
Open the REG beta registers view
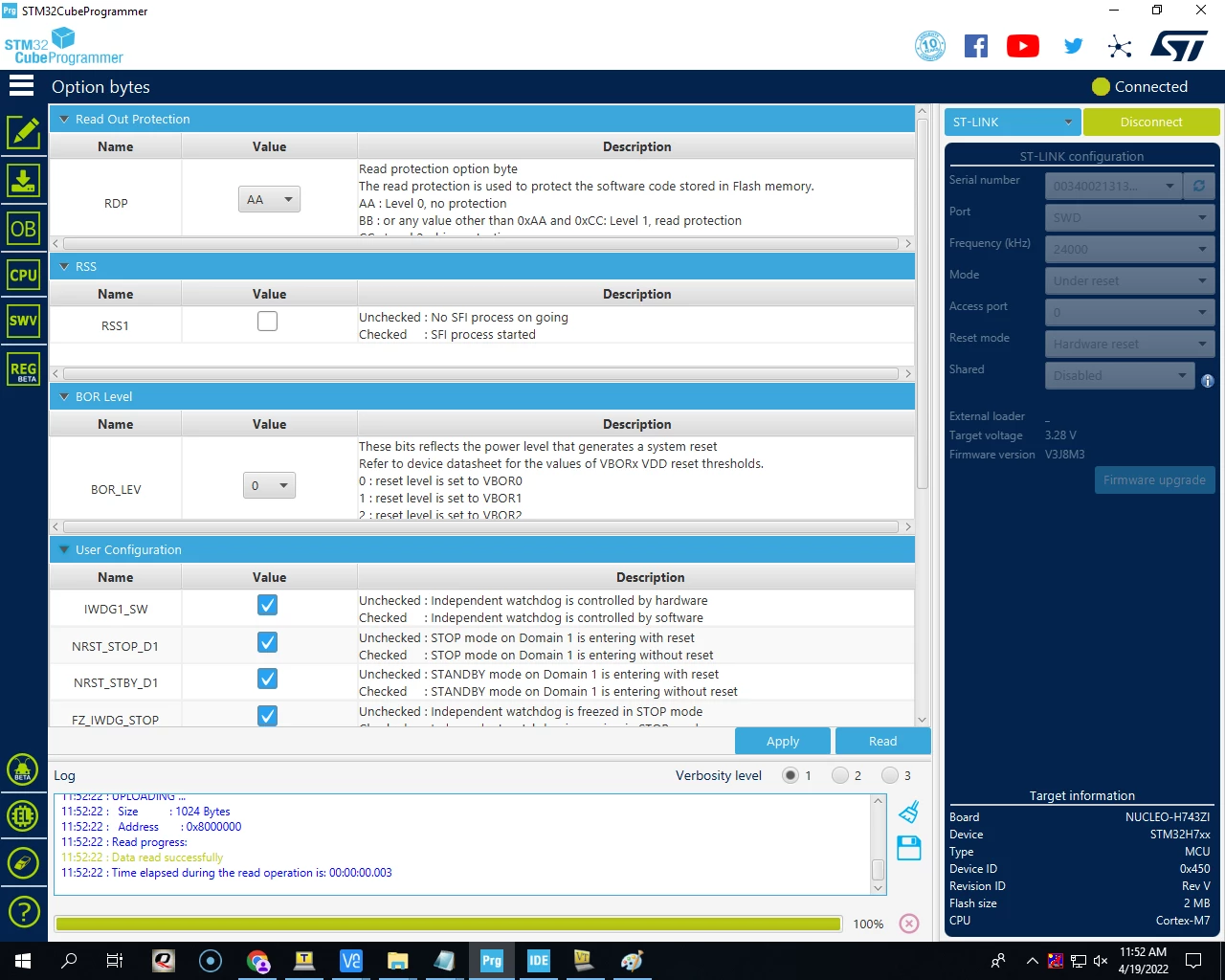pyautogui.click(x=23, y=369)
